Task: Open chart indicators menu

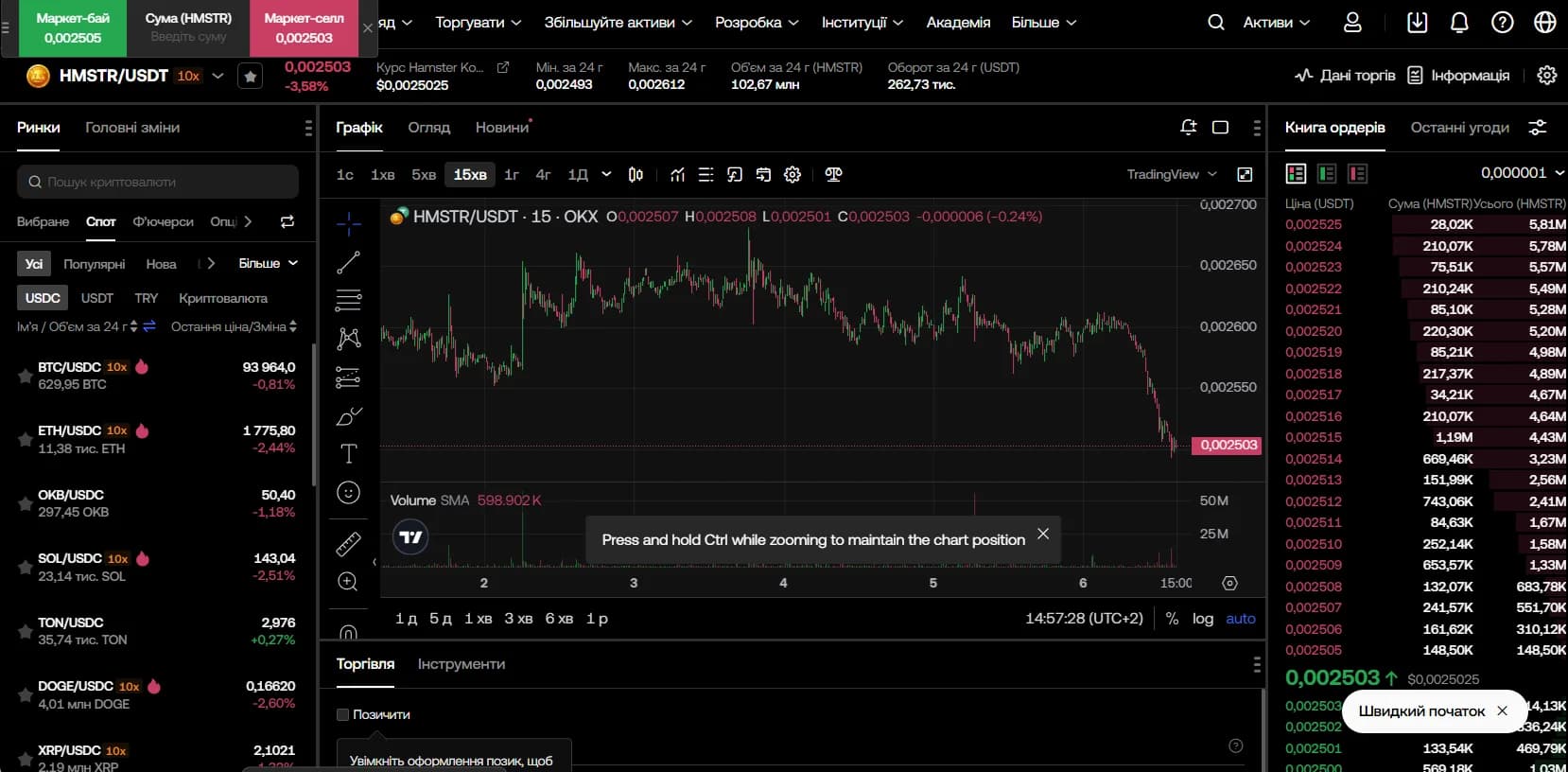Action: [x=677, y=174]
